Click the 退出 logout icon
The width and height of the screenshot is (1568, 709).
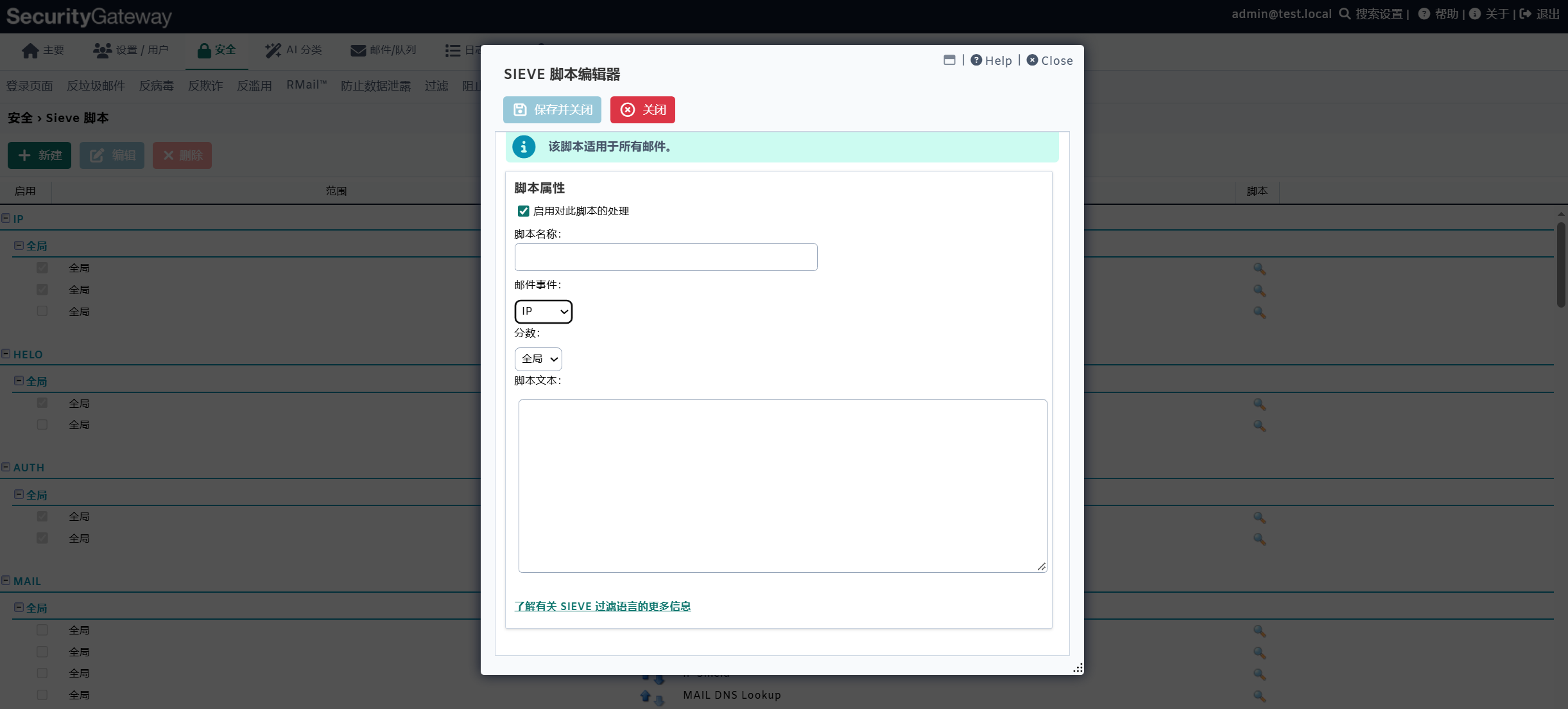[x=1526, y=13]
